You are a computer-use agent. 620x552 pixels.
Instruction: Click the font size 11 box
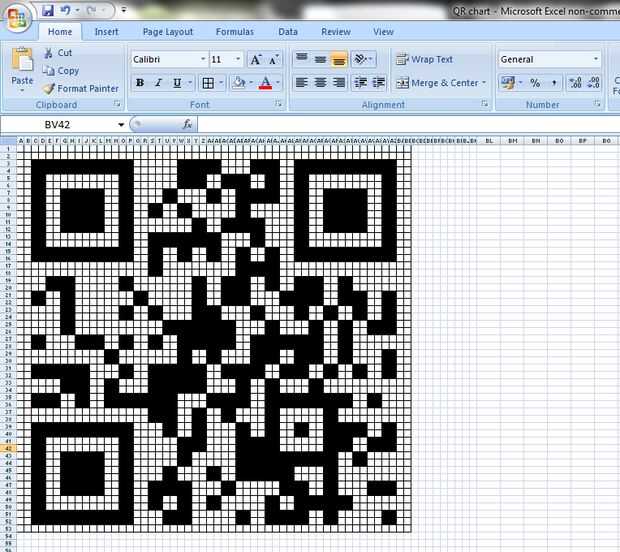[x=221, y=59]
